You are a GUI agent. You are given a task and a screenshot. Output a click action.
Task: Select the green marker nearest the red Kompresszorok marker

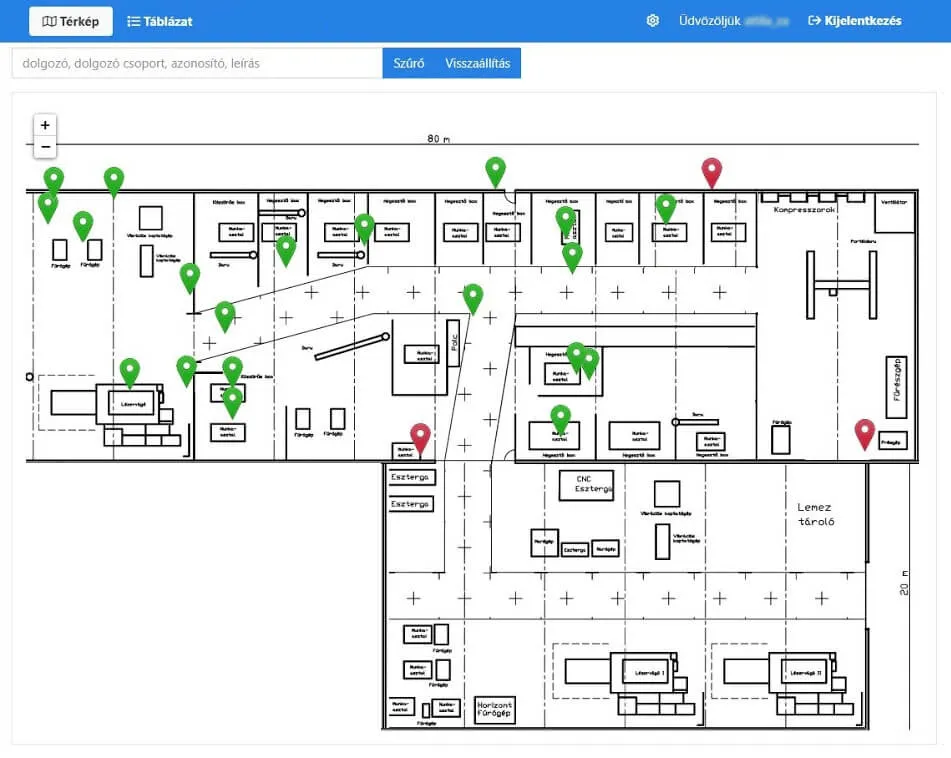(666, 208)
